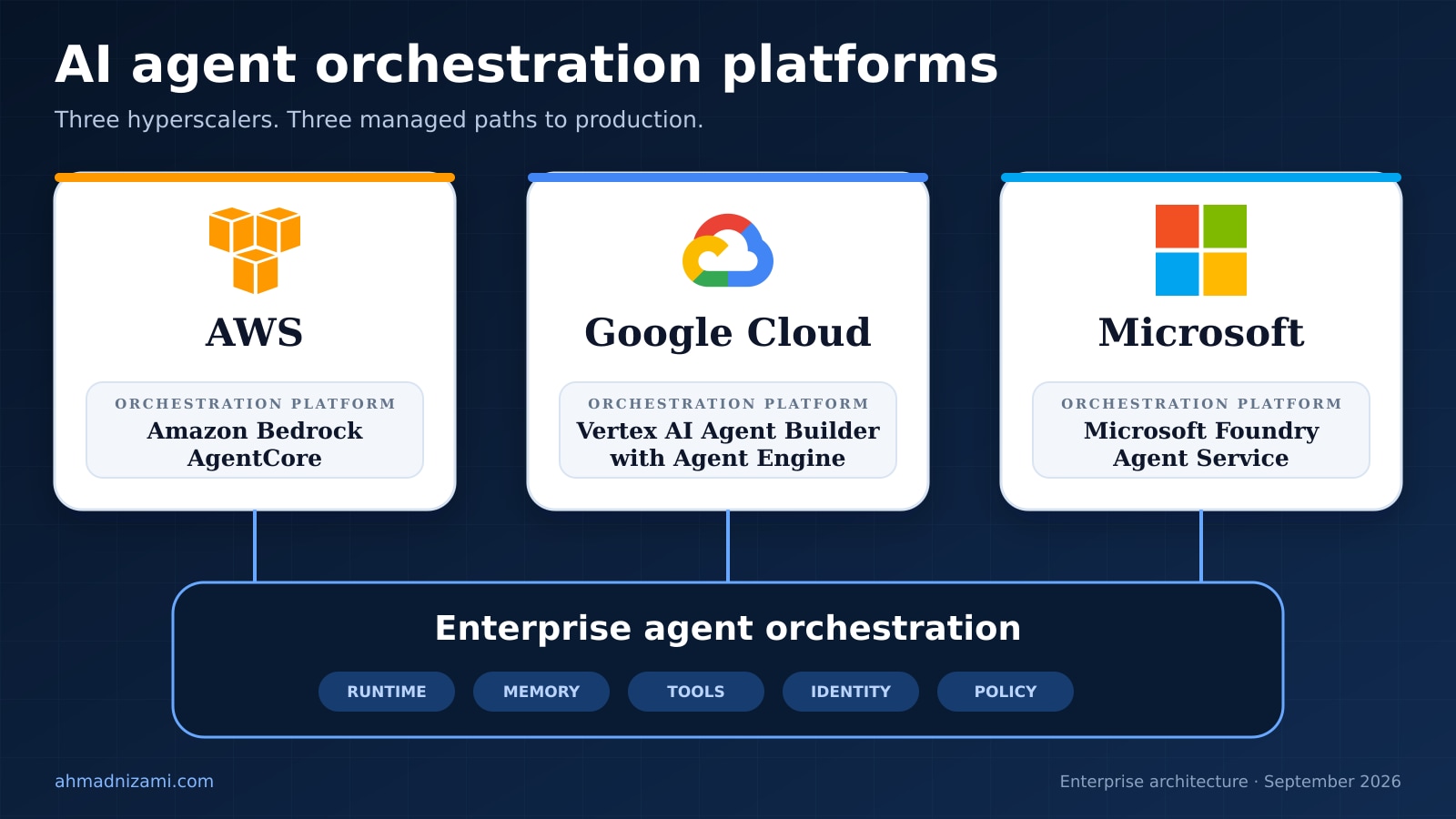Click the Microsoft Foundry Agent Service box

1201,430
